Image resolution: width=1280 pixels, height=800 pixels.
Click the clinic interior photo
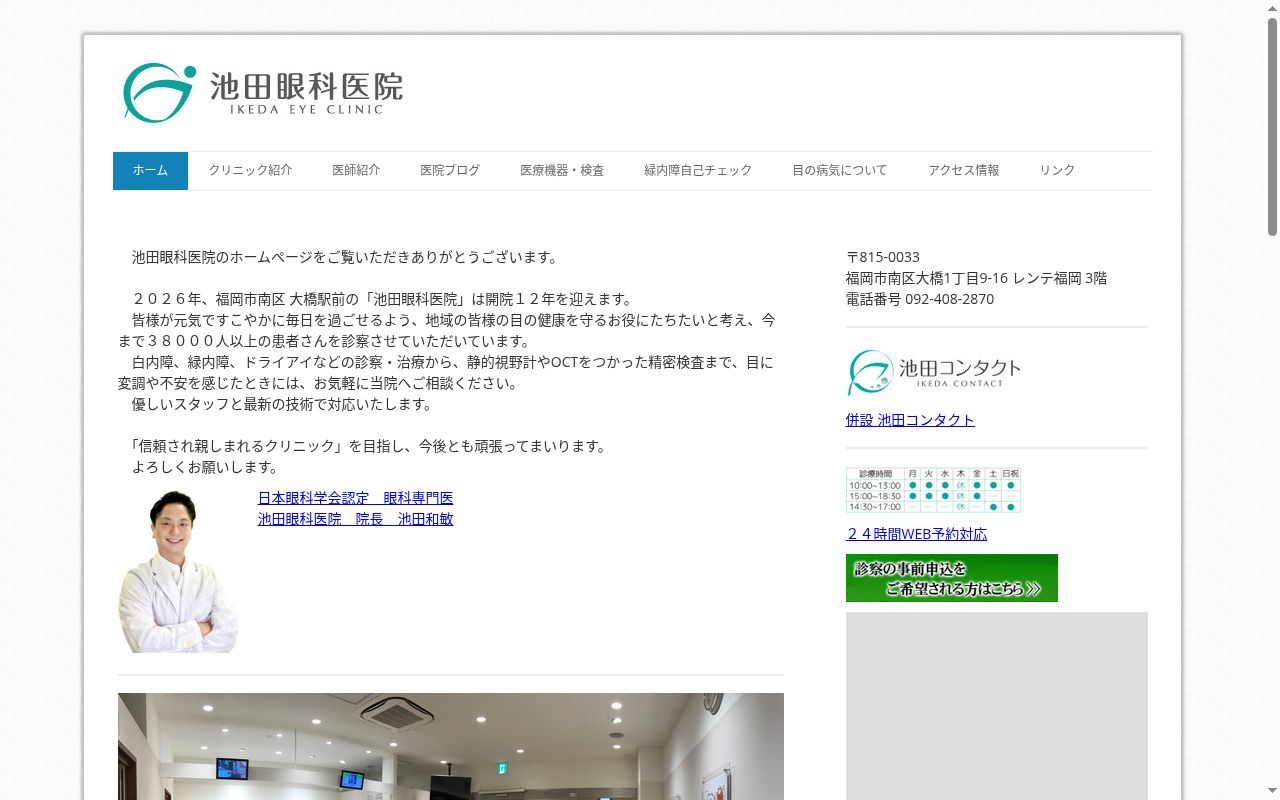pos(451,746)
